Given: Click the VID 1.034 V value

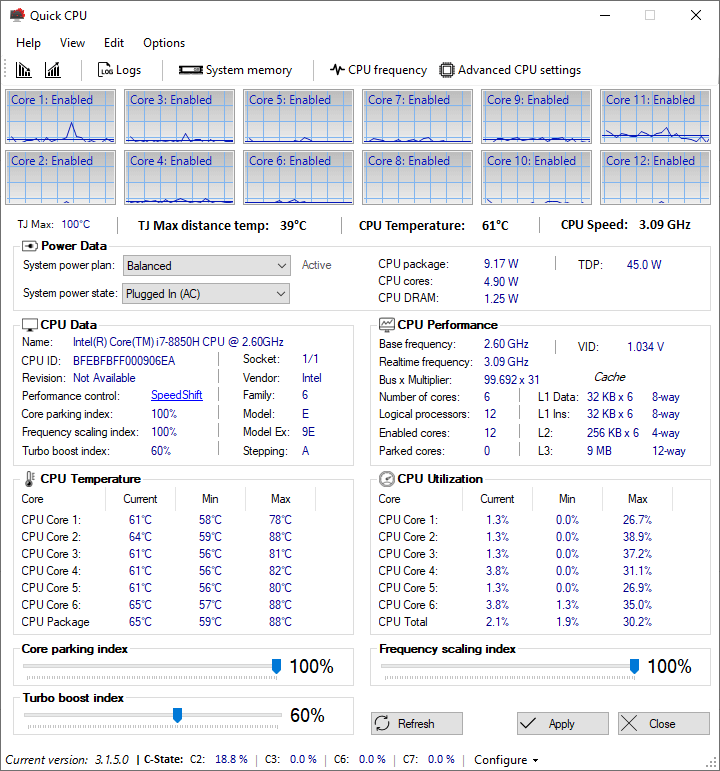Looking at the screenshot, I should pyautogui.click(x=645, y=347).
